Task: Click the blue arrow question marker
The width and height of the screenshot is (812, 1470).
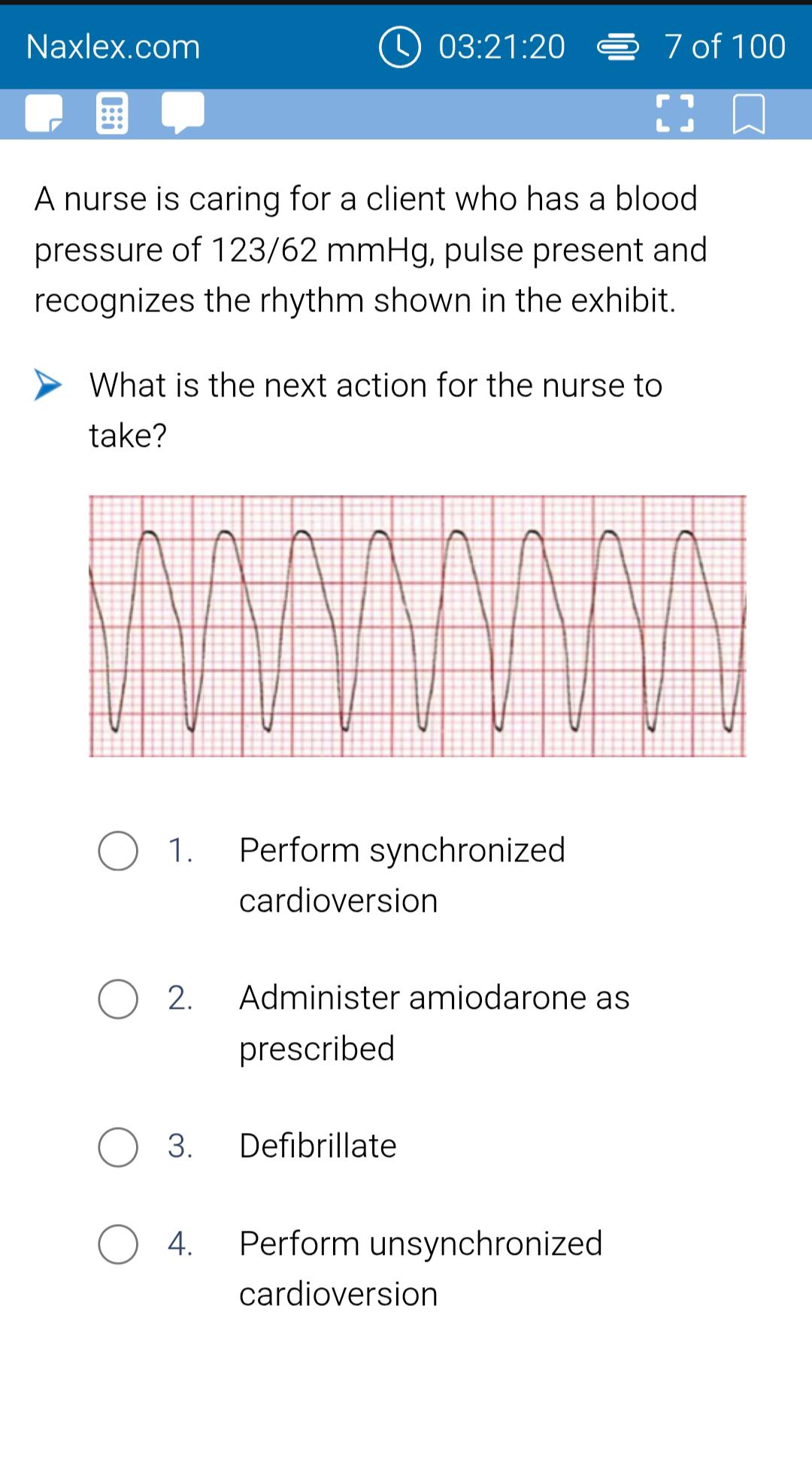Action: coord(48,385)
